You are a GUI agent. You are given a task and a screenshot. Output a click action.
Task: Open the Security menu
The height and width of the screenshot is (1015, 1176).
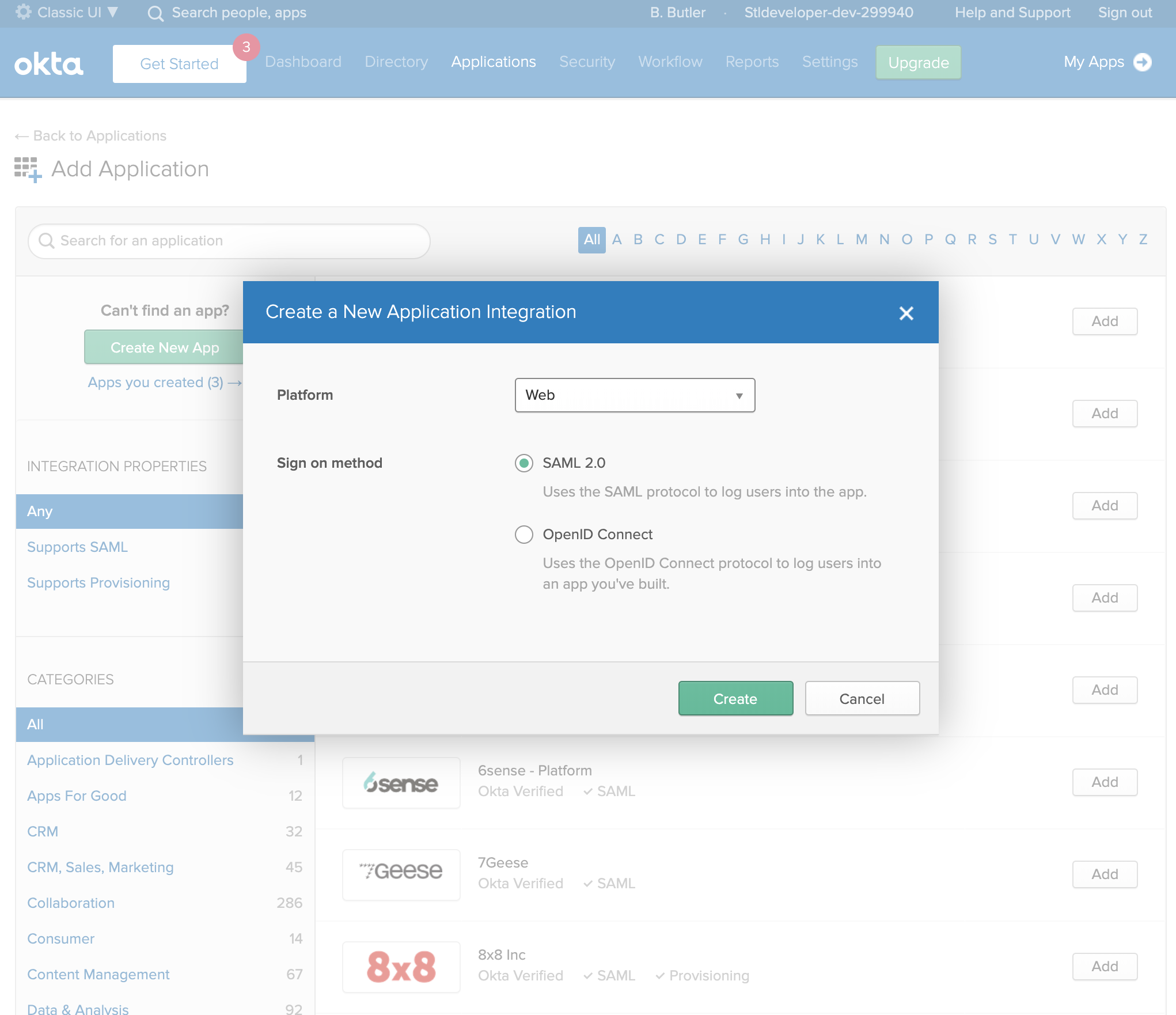pos(587,62)
